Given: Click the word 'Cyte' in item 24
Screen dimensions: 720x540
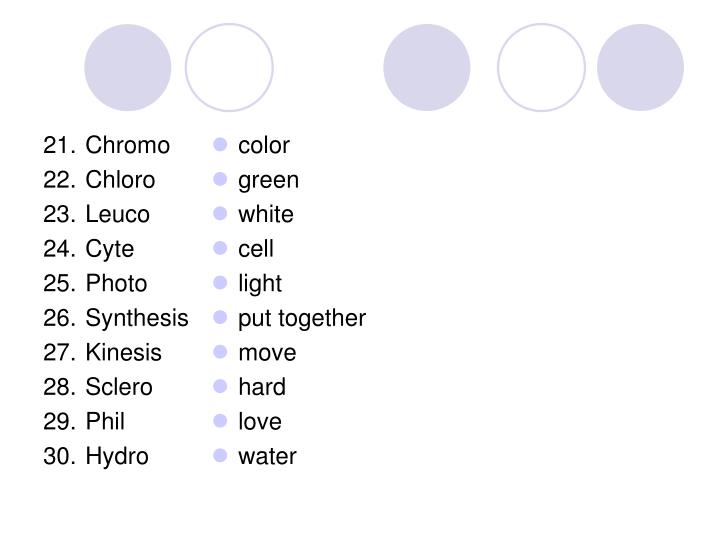Looking at the screenshot, I should point(110,249).
